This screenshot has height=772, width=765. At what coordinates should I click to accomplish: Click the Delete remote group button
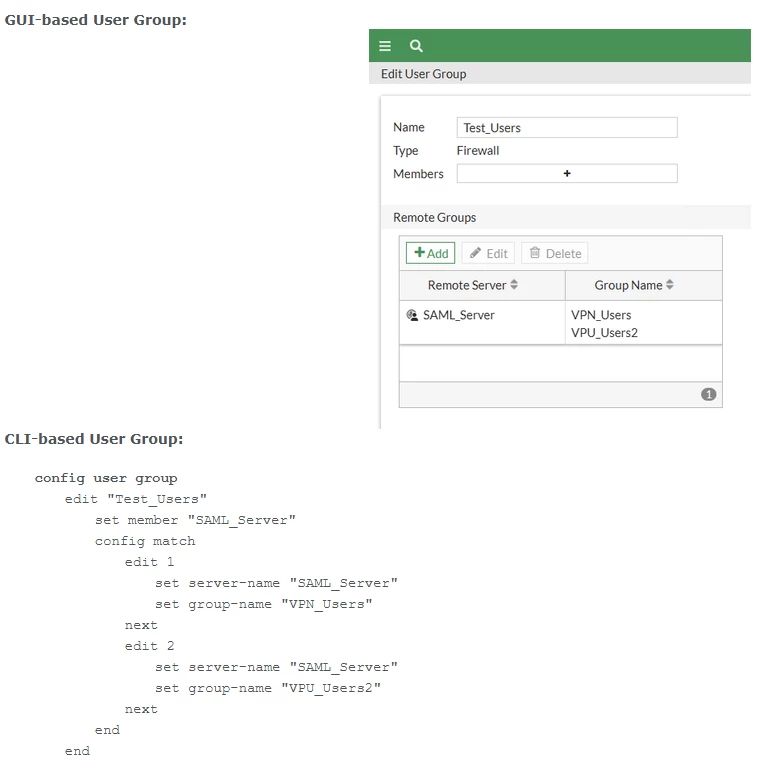pos(555,253)
